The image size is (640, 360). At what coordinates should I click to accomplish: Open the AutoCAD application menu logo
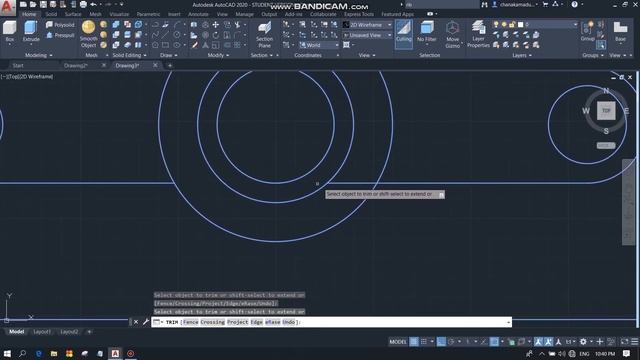point(7,7)
